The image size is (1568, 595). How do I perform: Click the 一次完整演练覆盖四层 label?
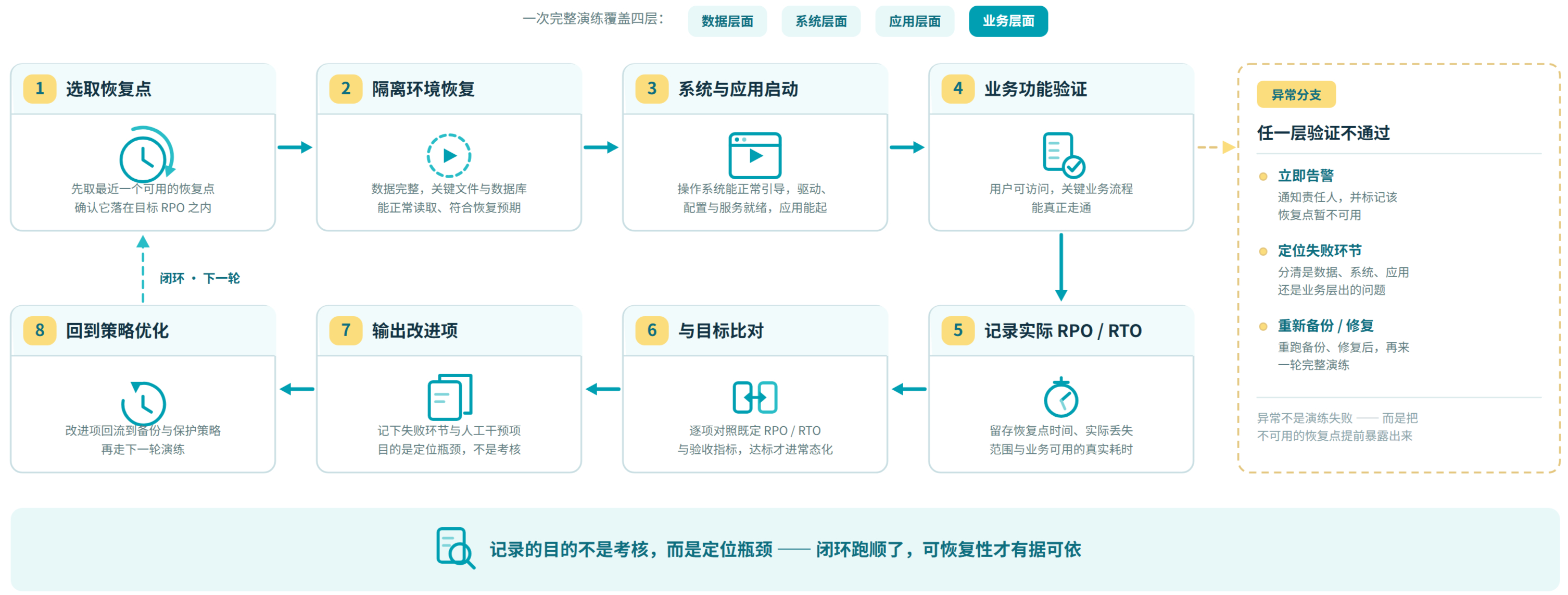click(592, 19)
